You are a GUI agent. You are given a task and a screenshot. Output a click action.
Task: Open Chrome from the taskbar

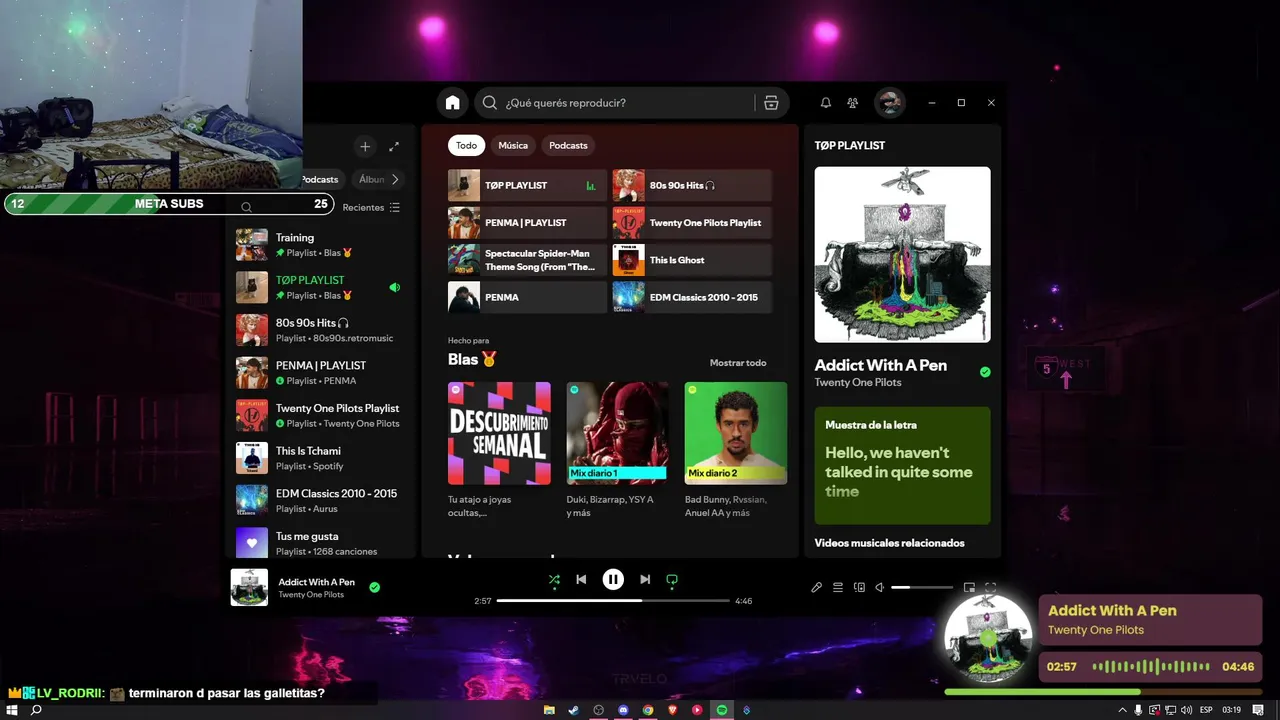click(648, 710)
